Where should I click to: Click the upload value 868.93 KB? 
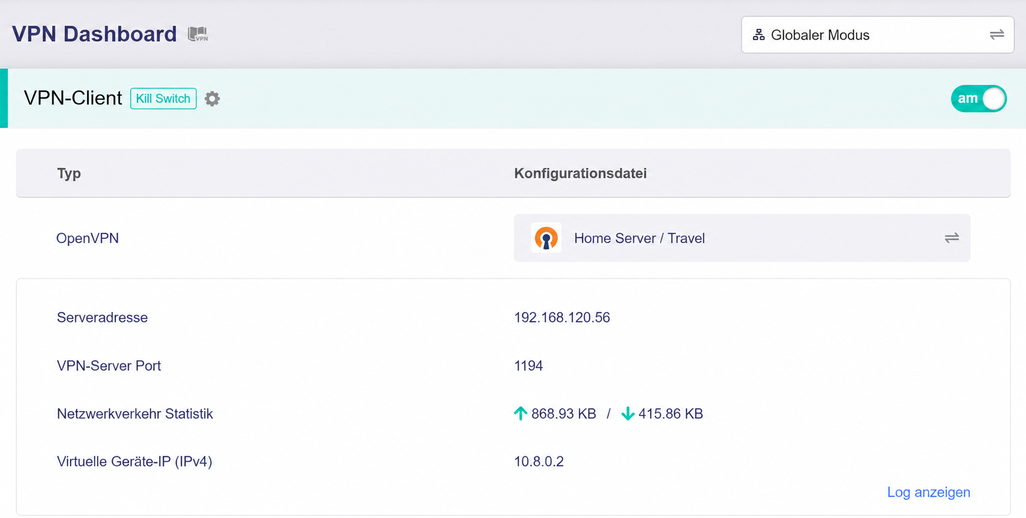[563, 413]
